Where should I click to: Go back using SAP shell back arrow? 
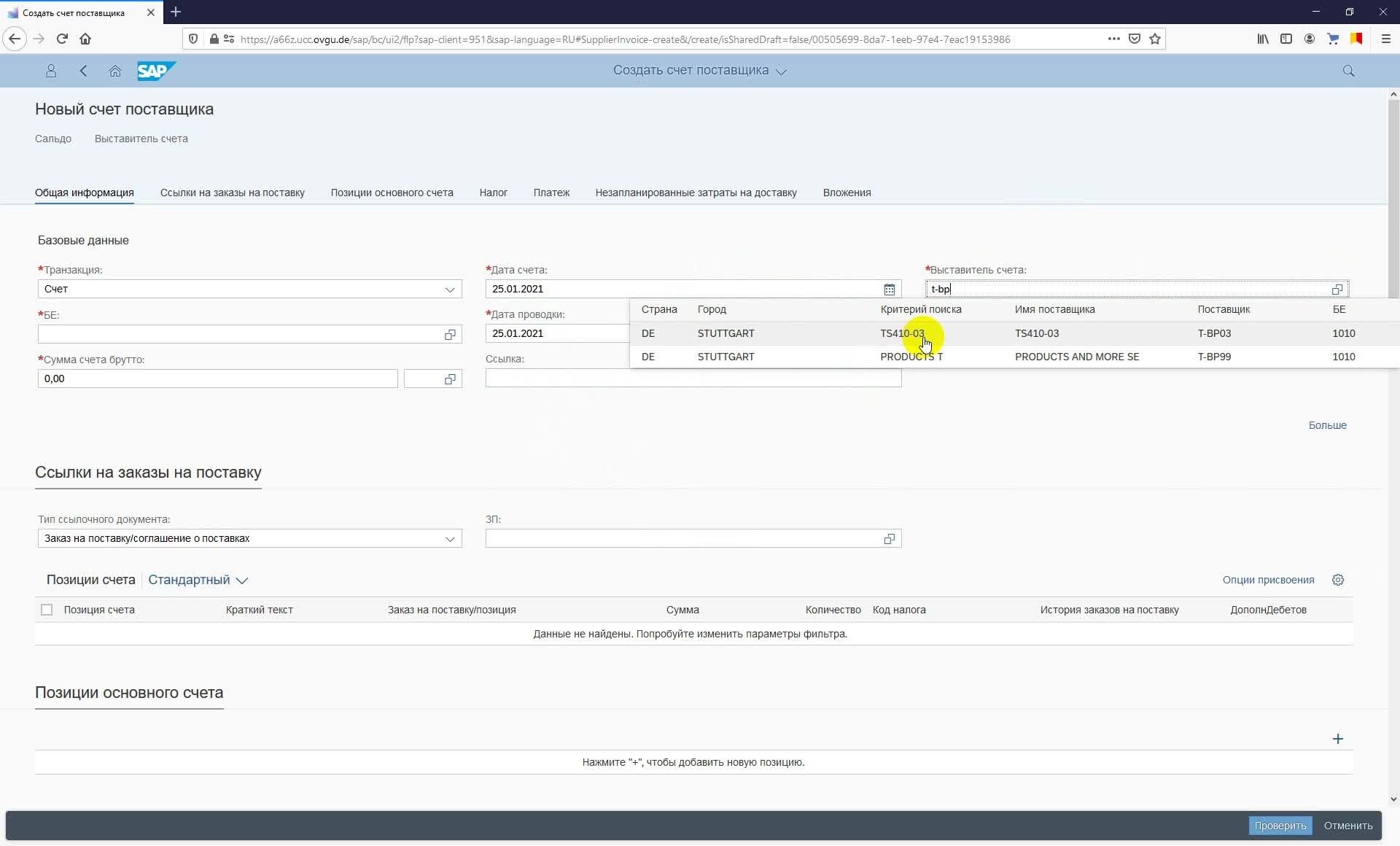coord(83,71)
